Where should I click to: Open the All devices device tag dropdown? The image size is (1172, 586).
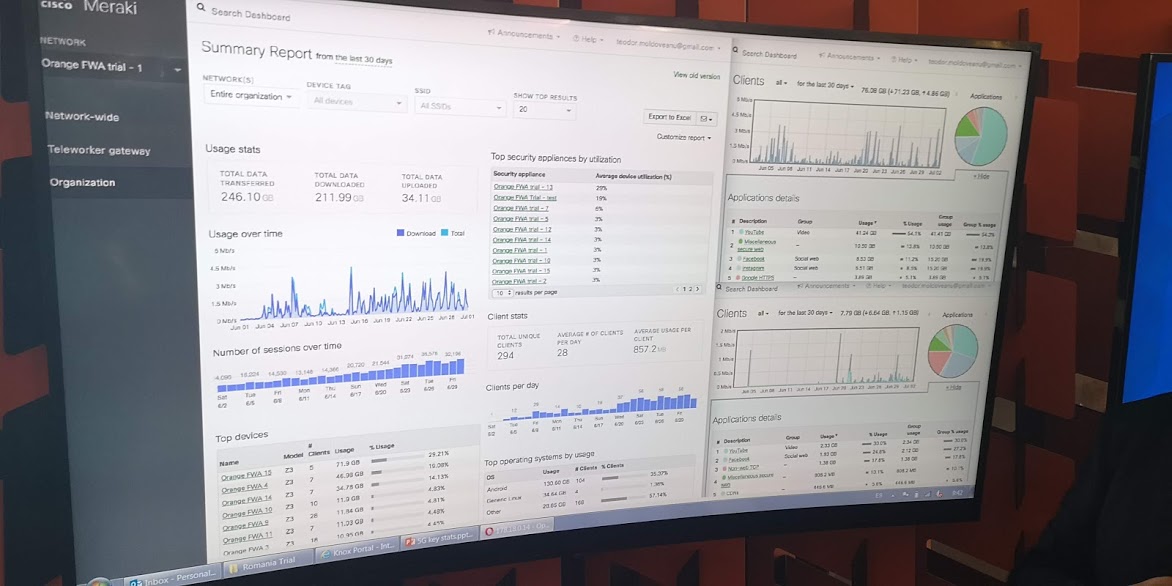357,102
